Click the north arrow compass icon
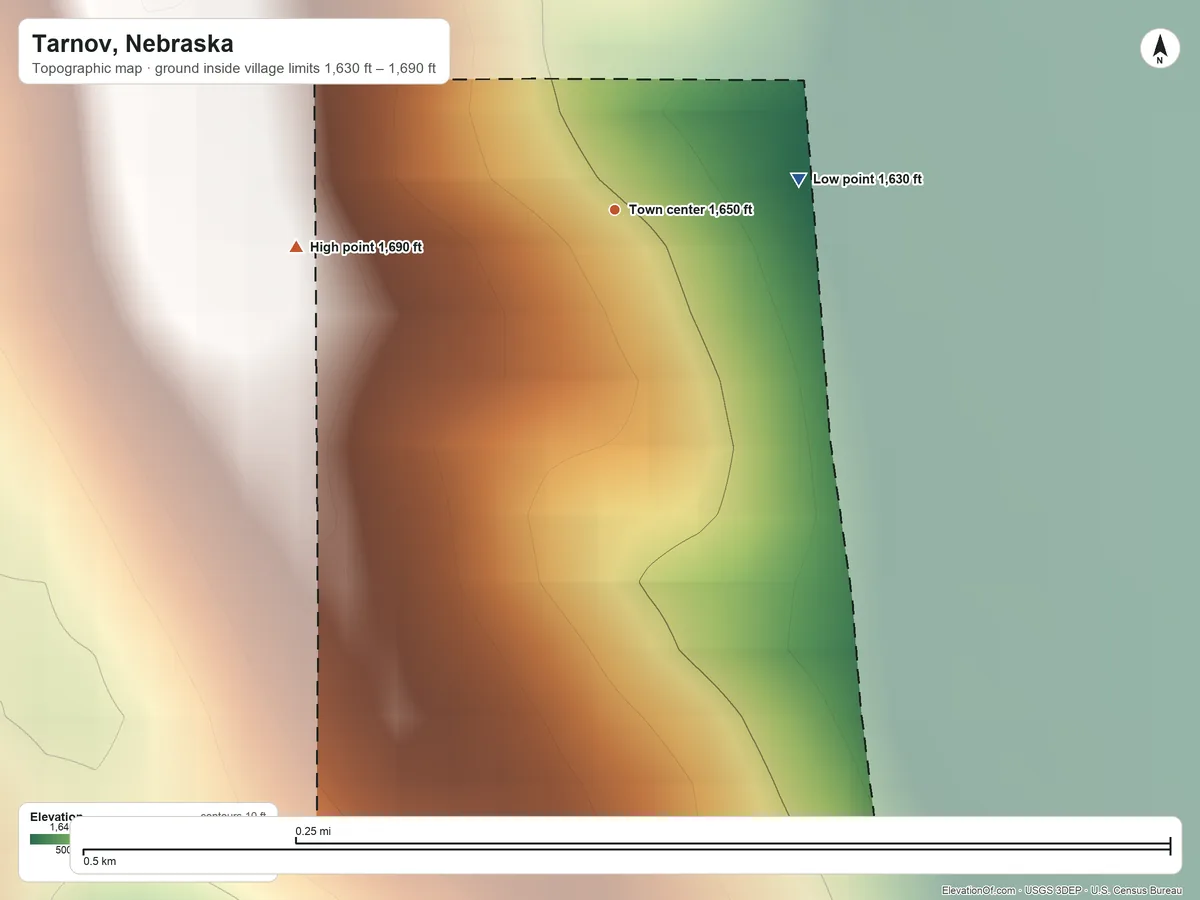 point(1159,49)
